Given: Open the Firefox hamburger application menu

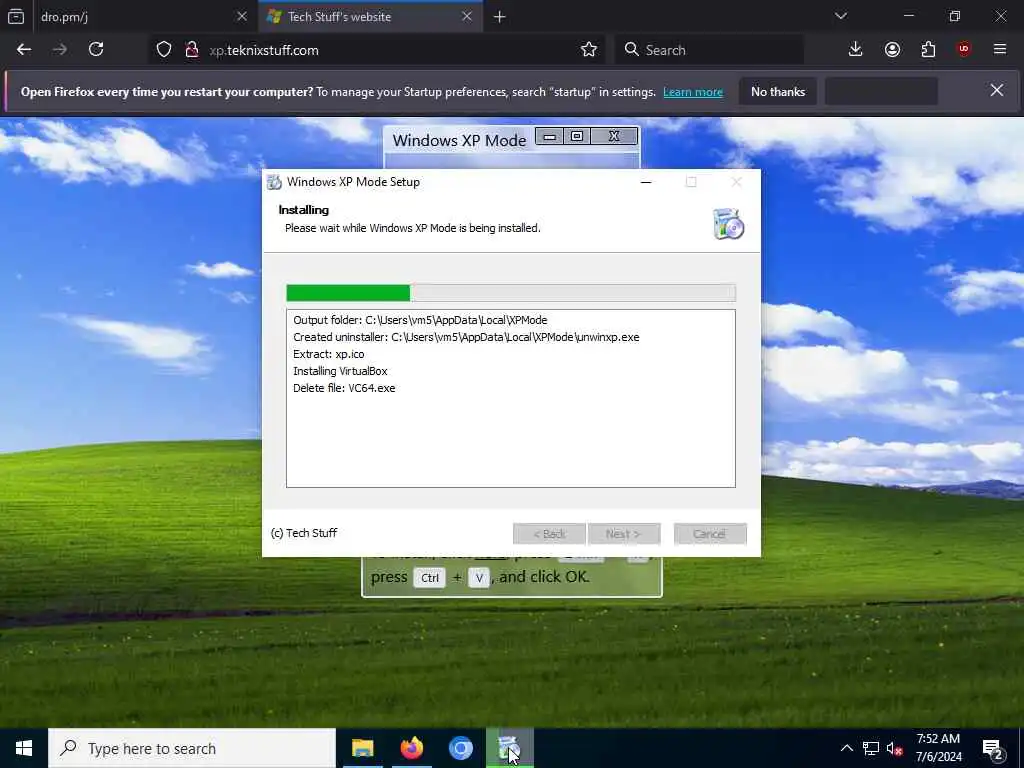Looking at the screenshot, I should pos(1000,50).
